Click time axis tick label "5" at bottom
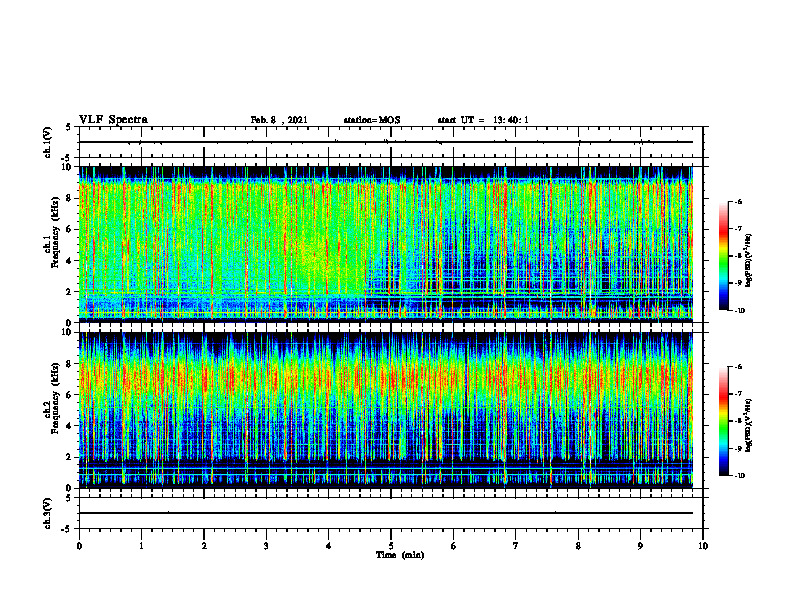 pos(391,546)
